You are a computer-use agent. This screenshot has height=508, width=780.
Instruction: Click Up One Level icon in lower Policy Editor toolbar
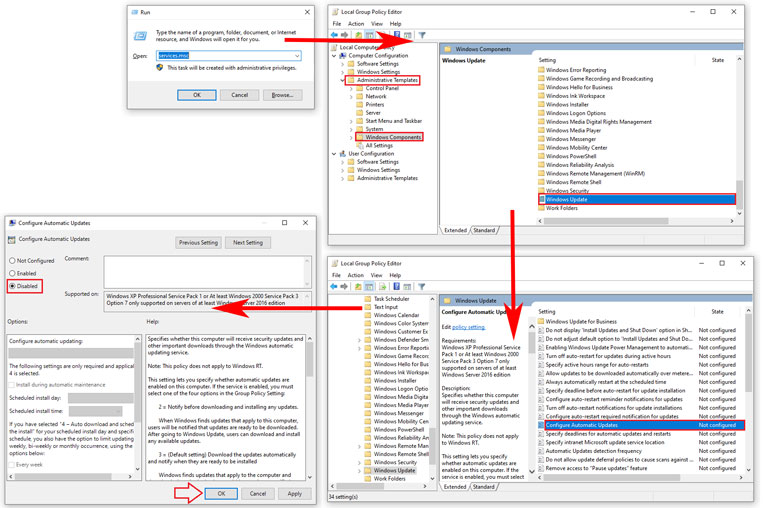pos(358,287)
